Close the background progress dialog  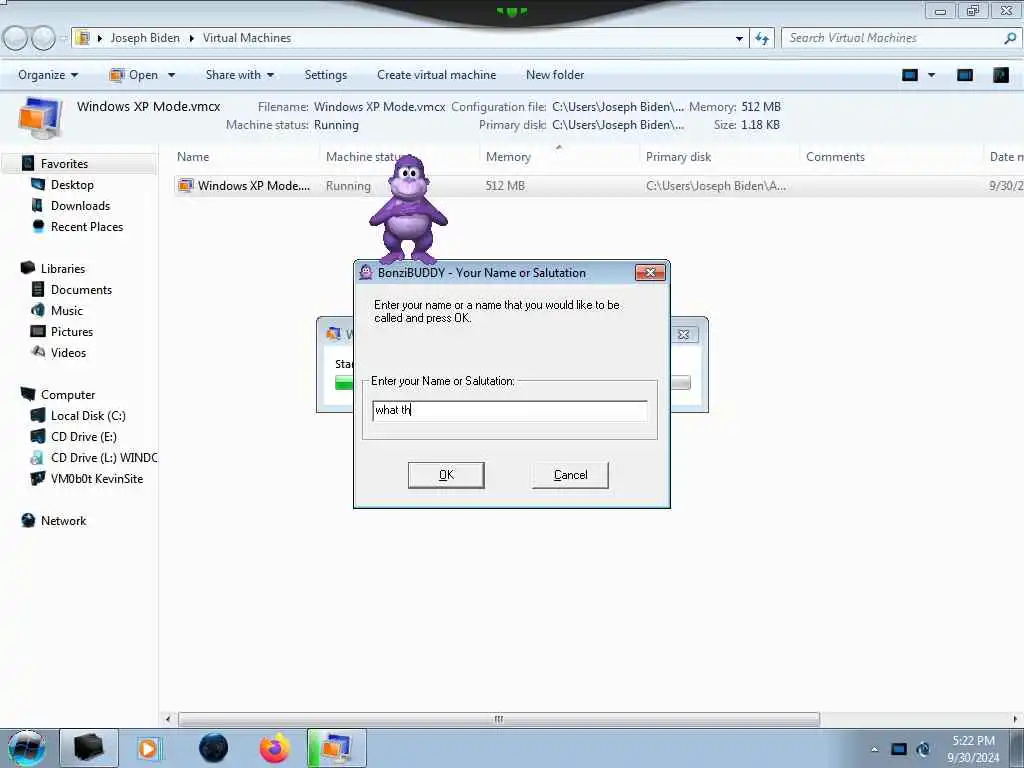tap(683, 334)
